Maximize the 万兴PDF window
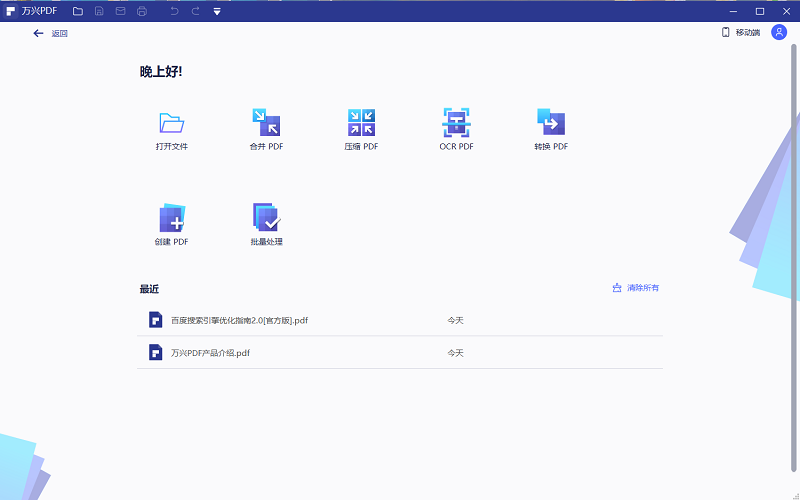The height and width of the screenshot is (500, 800). (x=760, y=11)
